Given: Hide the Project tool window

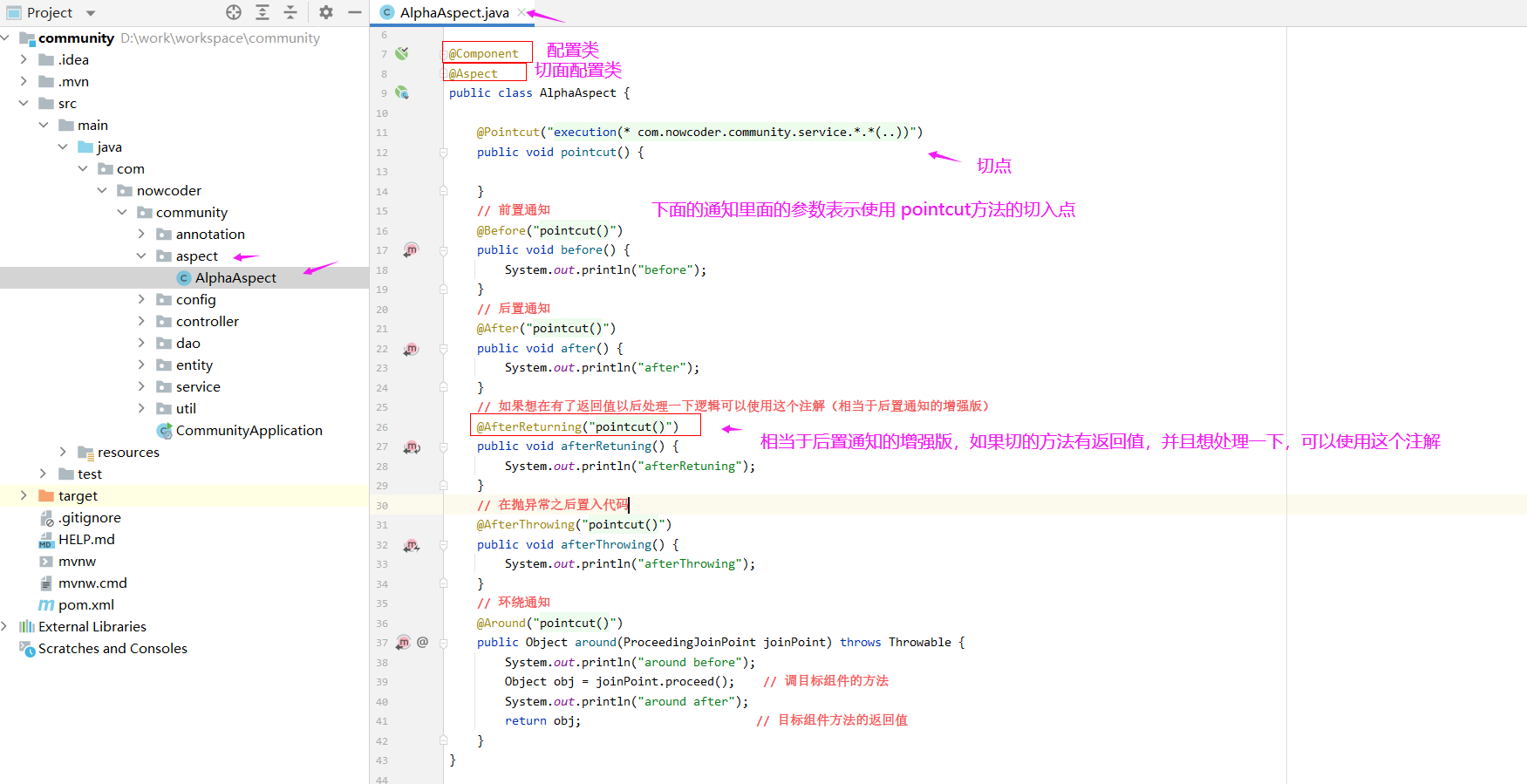Looking at the screenshot, I should tap(355, 12).
